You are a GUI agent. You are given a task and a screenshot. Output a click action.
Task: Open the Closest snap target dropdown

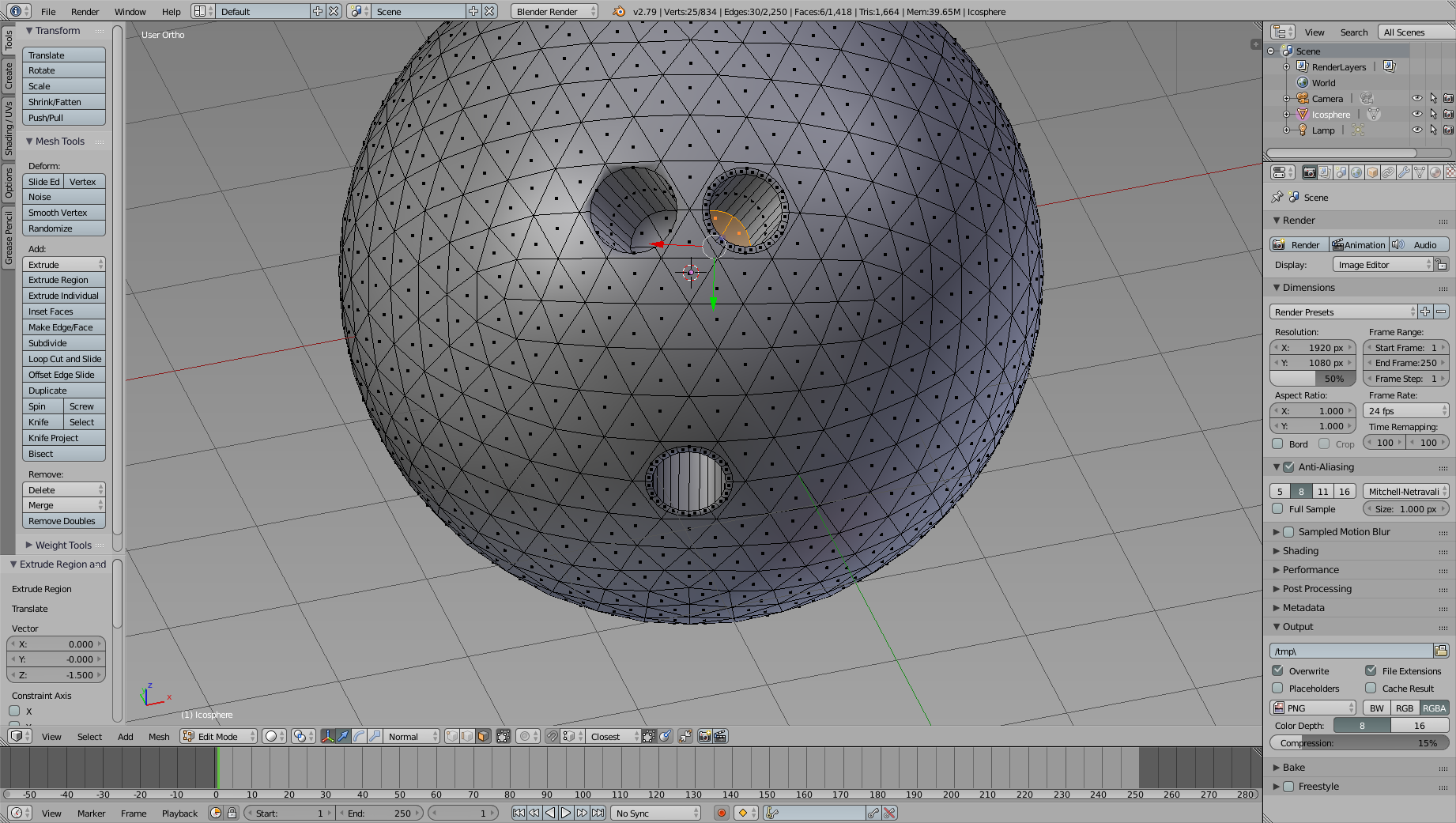click(x=613, y=736)
